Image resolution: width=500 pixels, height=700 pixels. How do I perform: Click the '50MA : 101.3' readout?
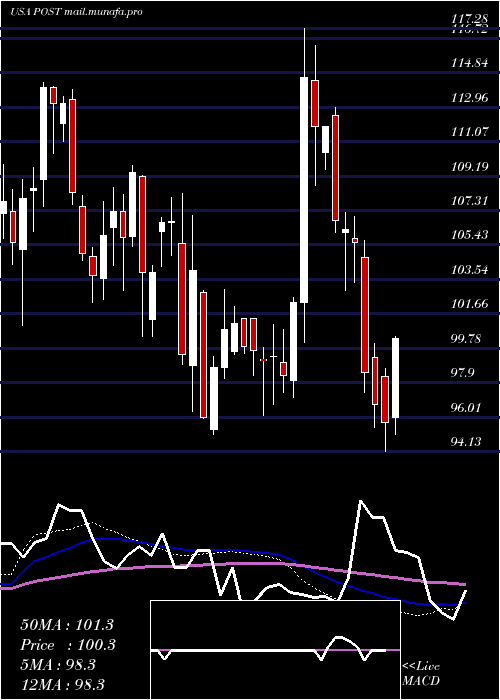[67, 625]
